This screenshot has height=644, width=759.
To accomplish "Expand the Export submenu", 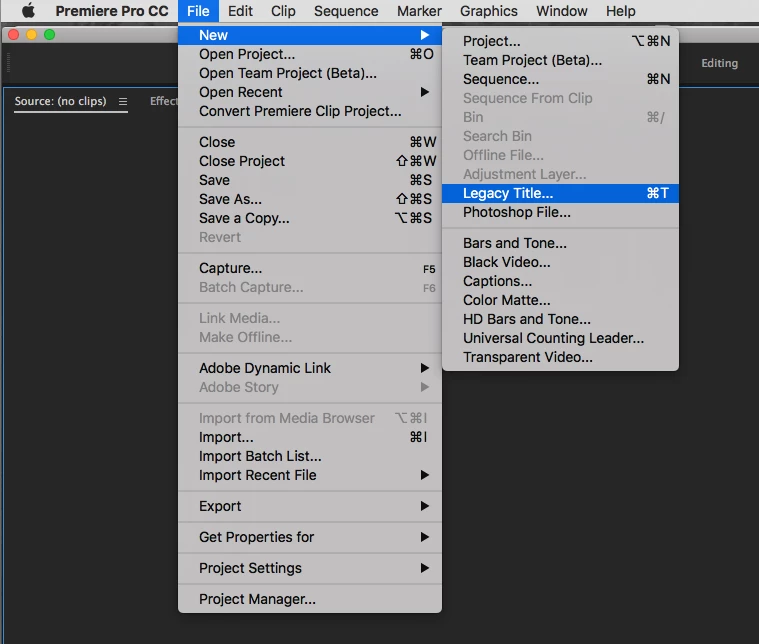I will 310,506.
